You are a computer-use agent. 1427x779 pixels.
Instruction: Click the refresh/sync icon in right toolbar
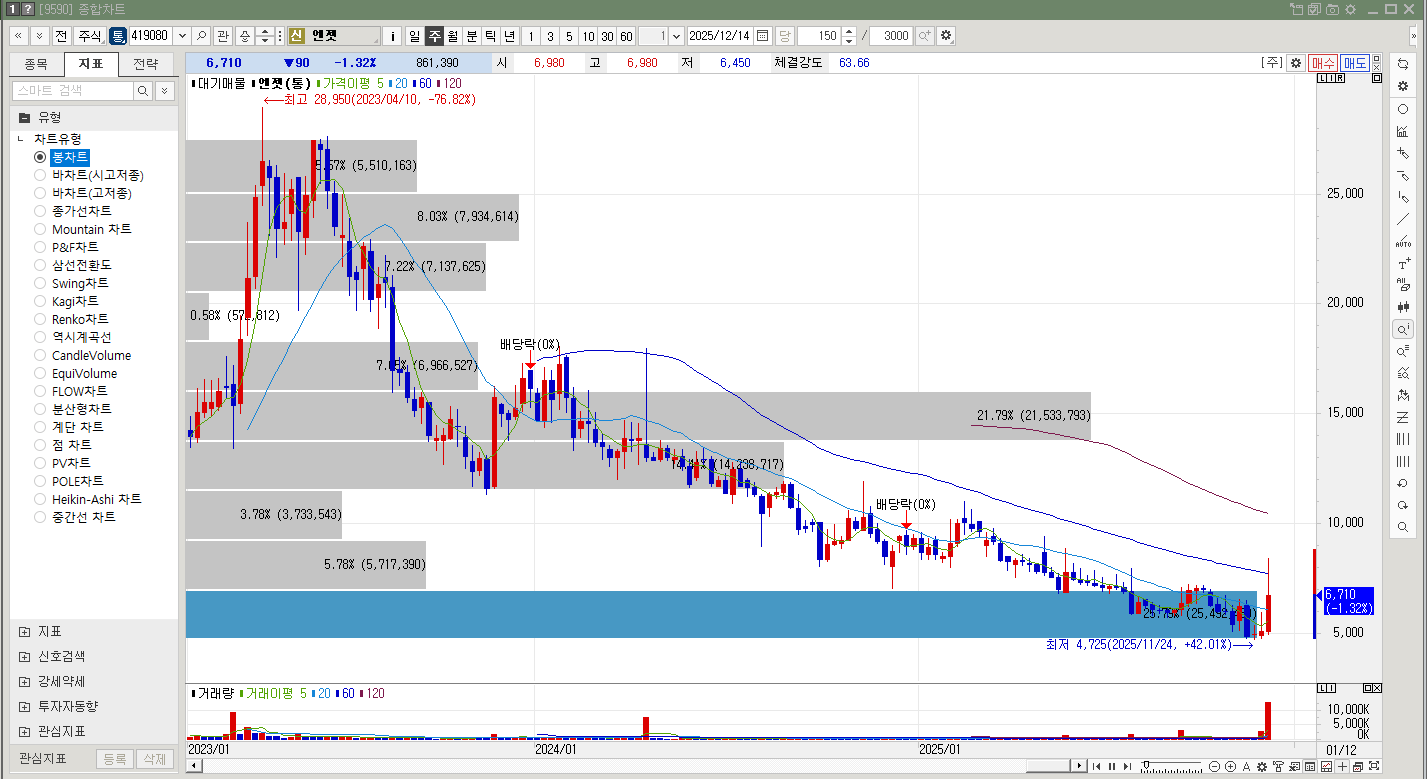click(1403, 64)
